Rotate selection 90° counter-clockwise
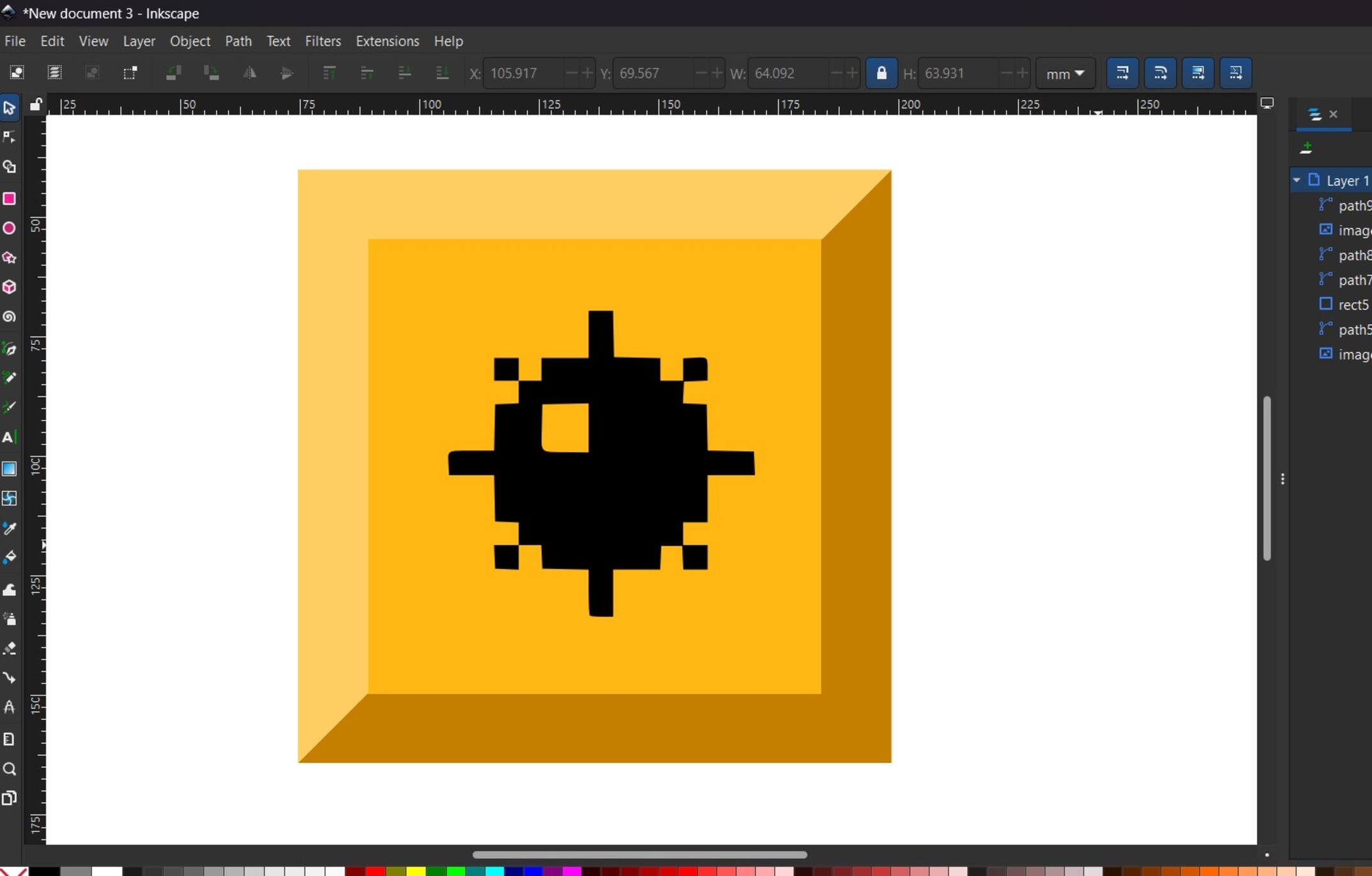Viewport: 1372px width, 876px height. 174,73
